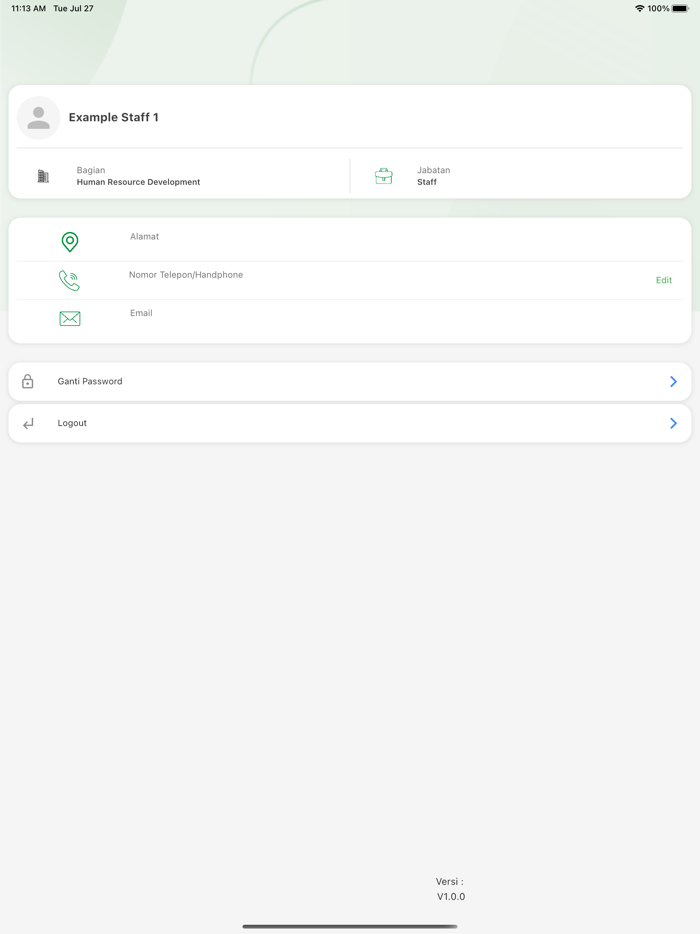Click the briefcase icon beside Jabatan
This screenshot has height=934, width=700.
(x=384, y=176)
